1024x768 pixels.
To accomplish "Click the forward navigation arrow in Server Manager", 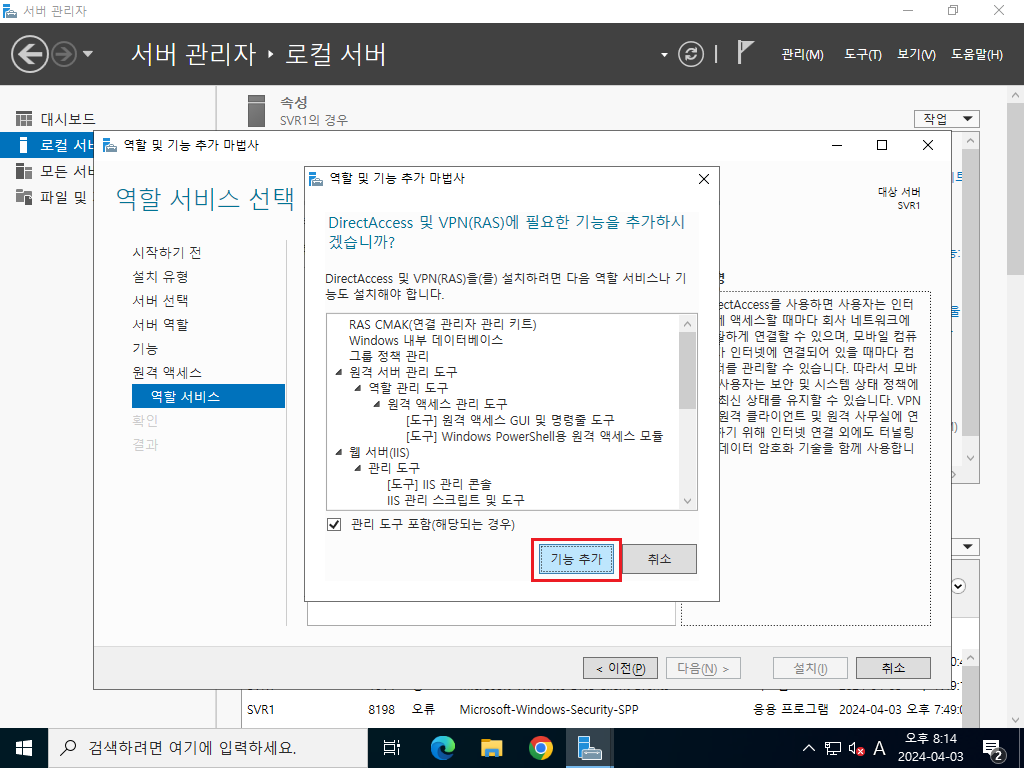I will (x=64, y=54).
